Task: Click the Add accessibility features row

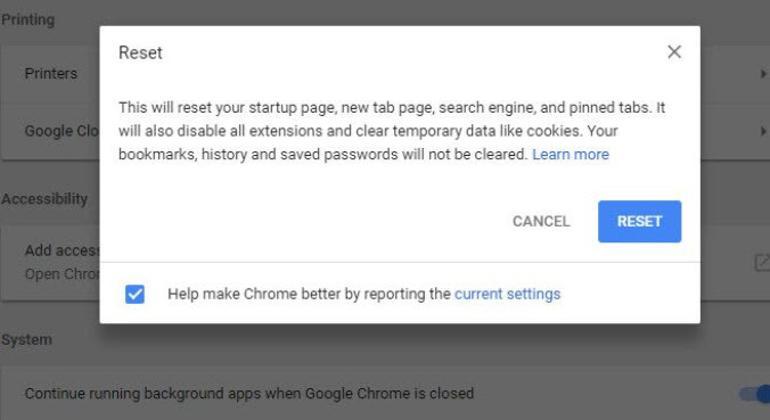Action: [61, 250]
